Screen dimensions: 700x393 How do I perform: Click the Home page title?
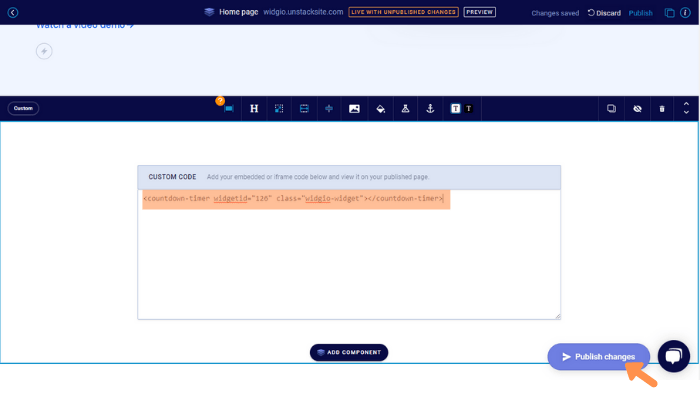[x=238, y=12]
